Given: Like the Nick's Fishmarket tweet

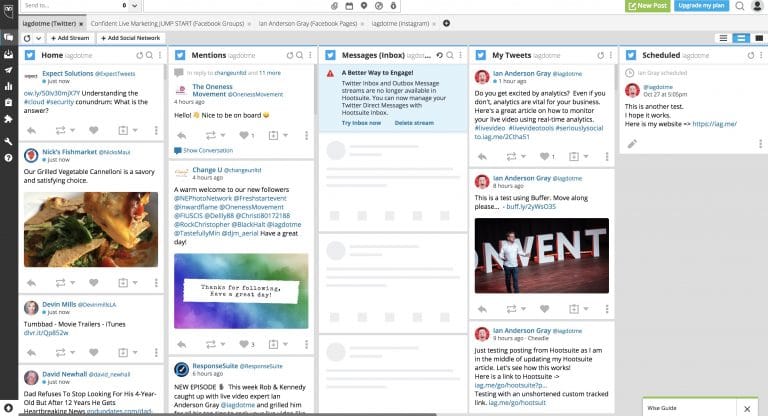Looking at the screenshot, I should [94, 282].
